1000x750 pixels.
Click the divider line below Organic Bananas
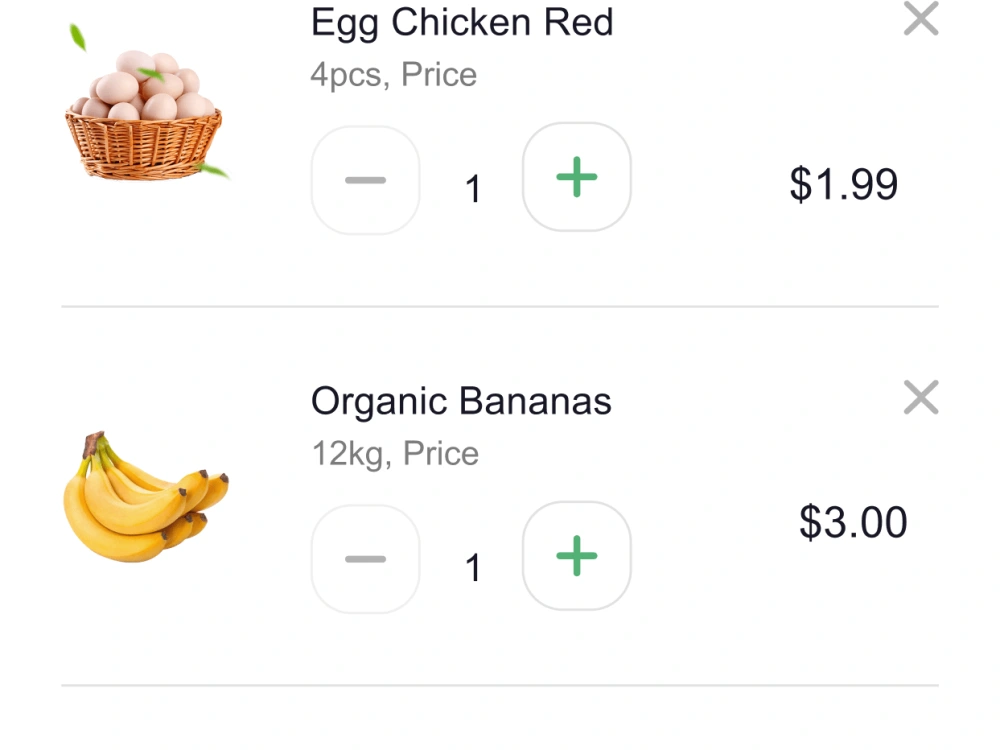(500, 686)
